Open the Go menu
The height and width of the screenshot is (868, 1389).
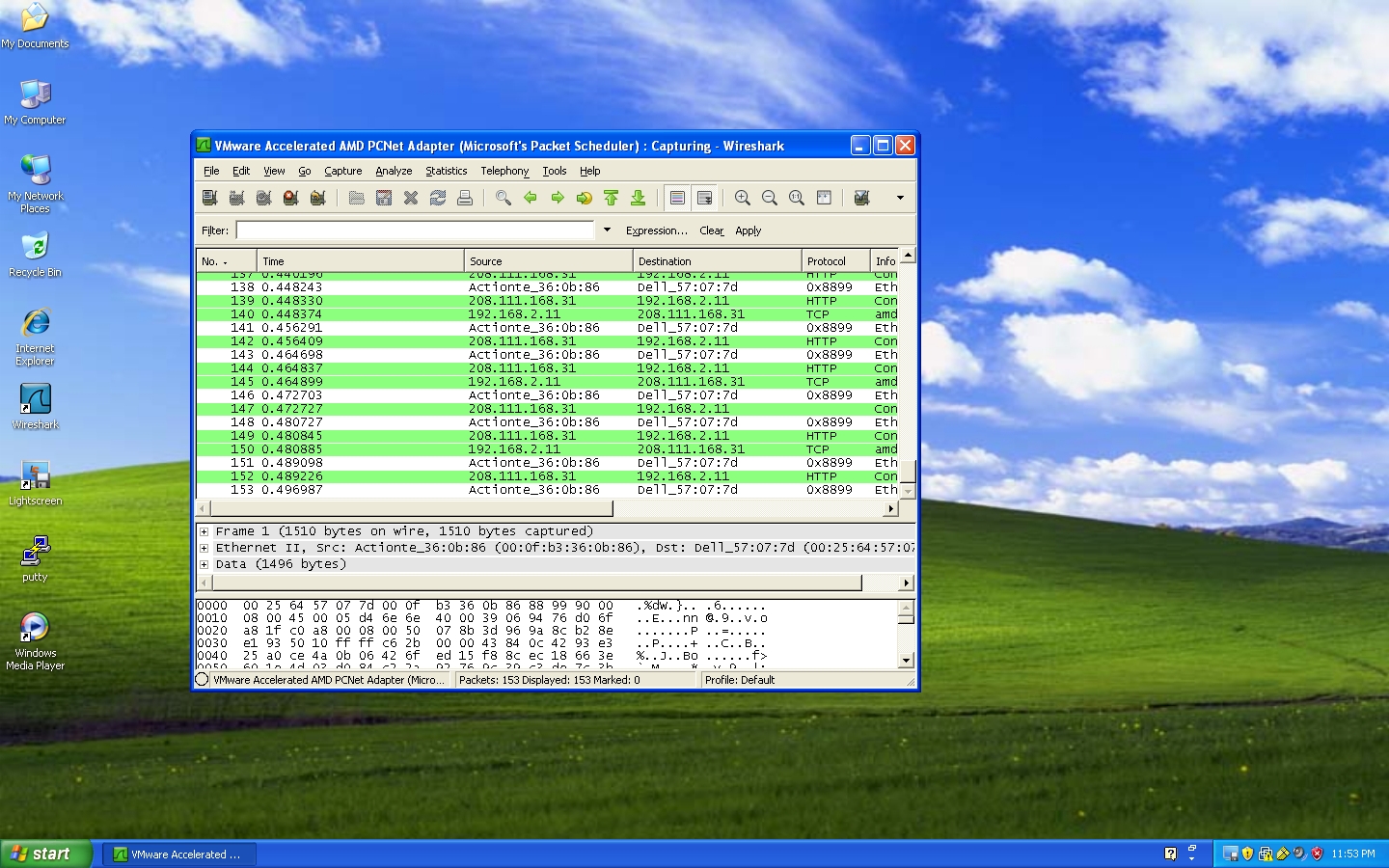click(x=305, y=171)
